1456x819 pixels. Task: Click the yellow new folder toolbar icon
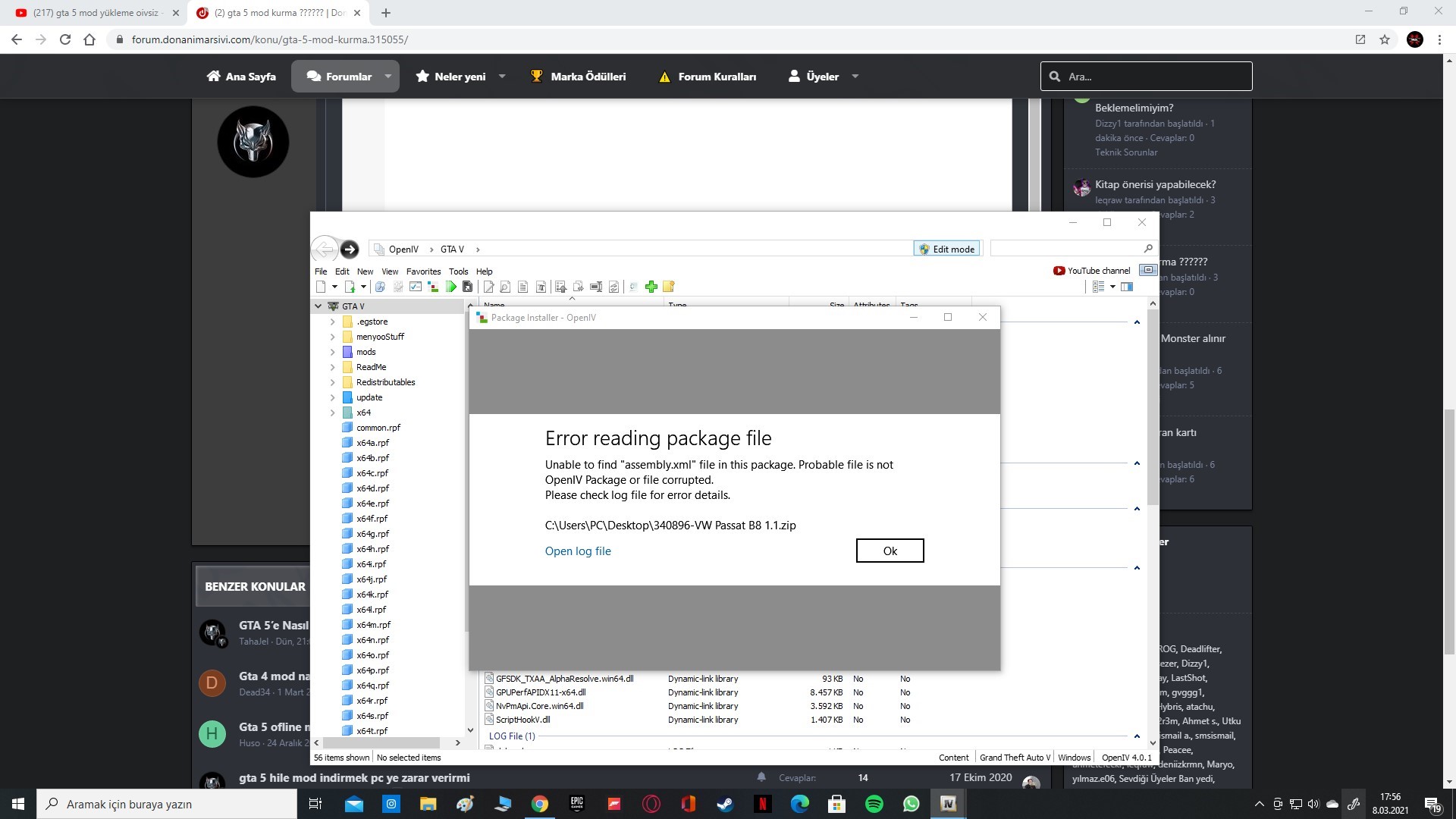point(668,287)
